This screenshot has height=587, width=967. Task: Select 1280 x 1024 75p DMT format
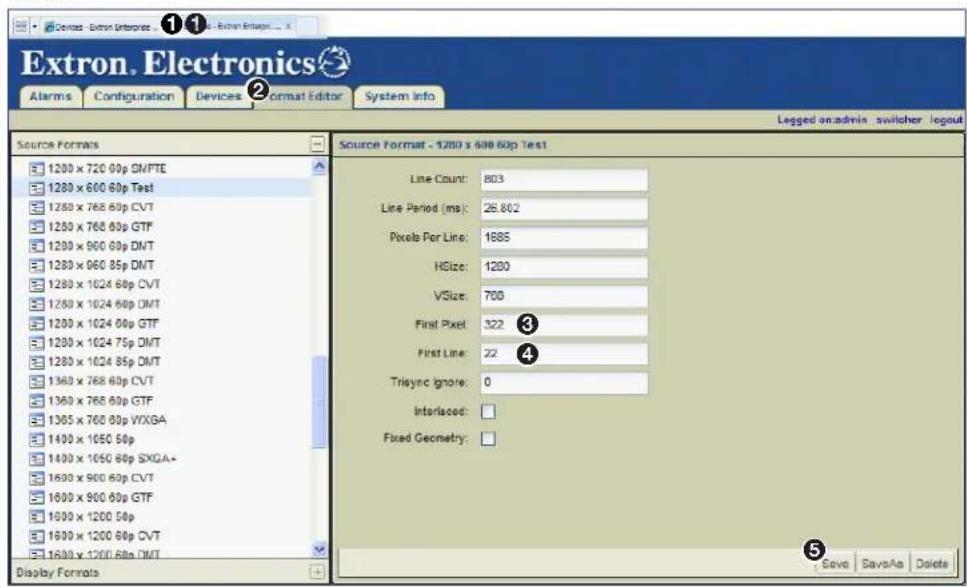(x=104, y=342)
